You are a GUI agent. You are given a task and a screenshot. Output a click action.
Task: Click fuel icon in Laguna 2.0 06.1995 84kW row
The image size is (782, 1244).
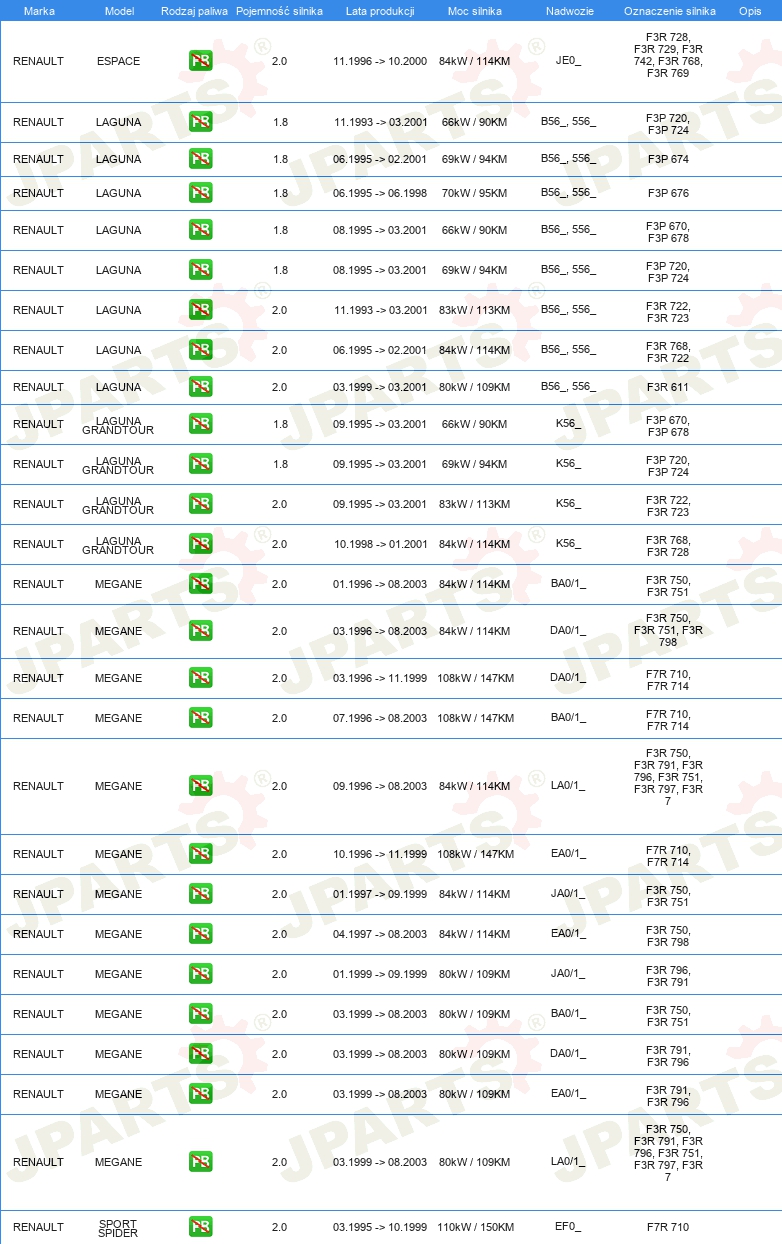[x=200, y=350]
